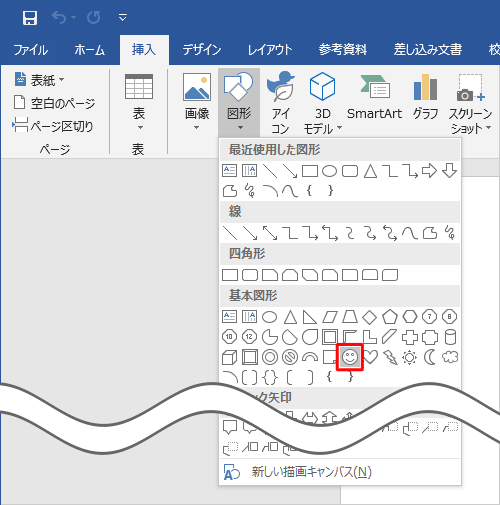Image resolution: width=500 pixels, height=505 pixels.
Task: Select cube shape in 基本図形
Action: coord(229,357)
